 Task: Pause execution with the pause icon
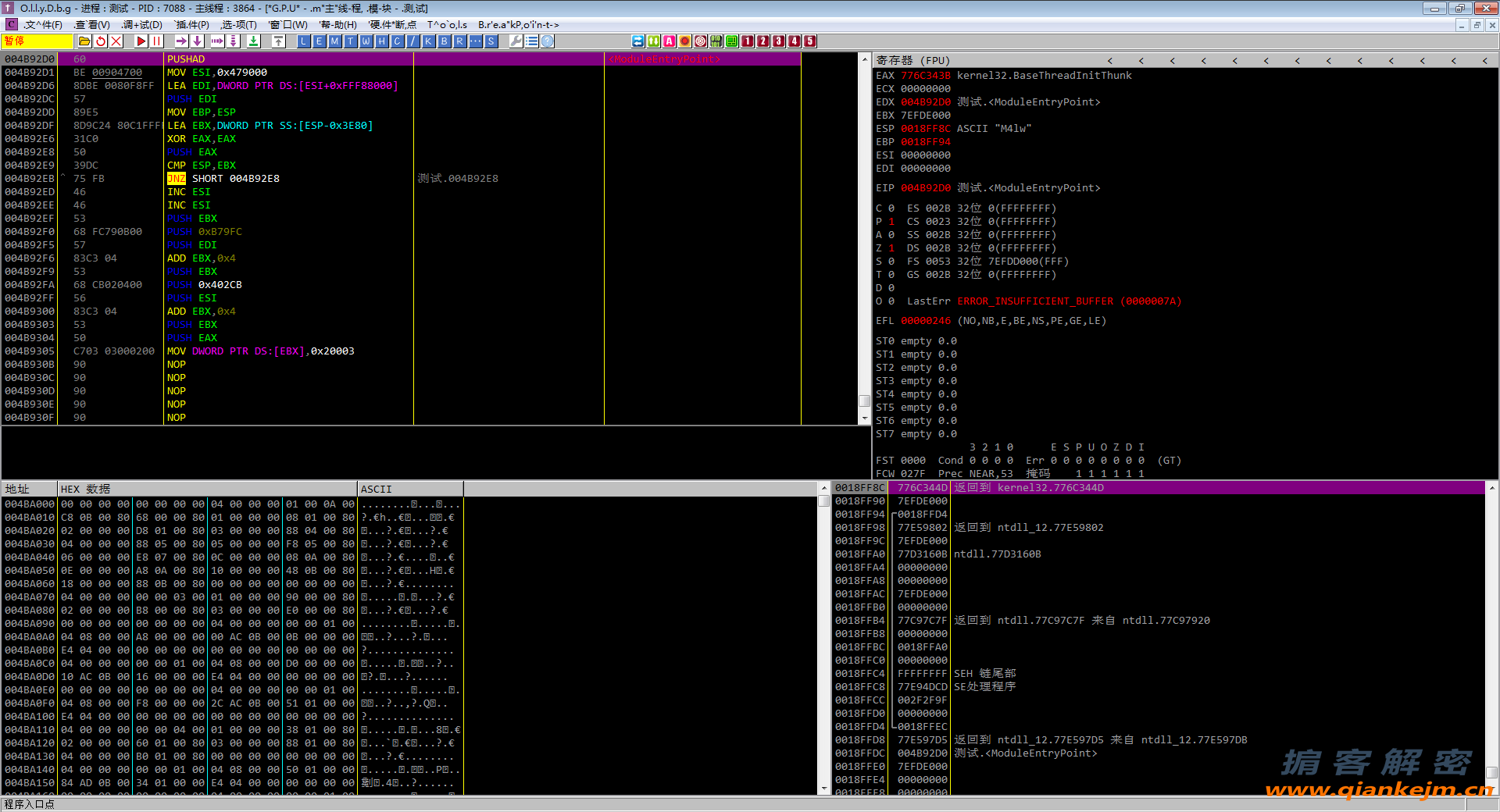pyautogui.click(x=157, y=41)
